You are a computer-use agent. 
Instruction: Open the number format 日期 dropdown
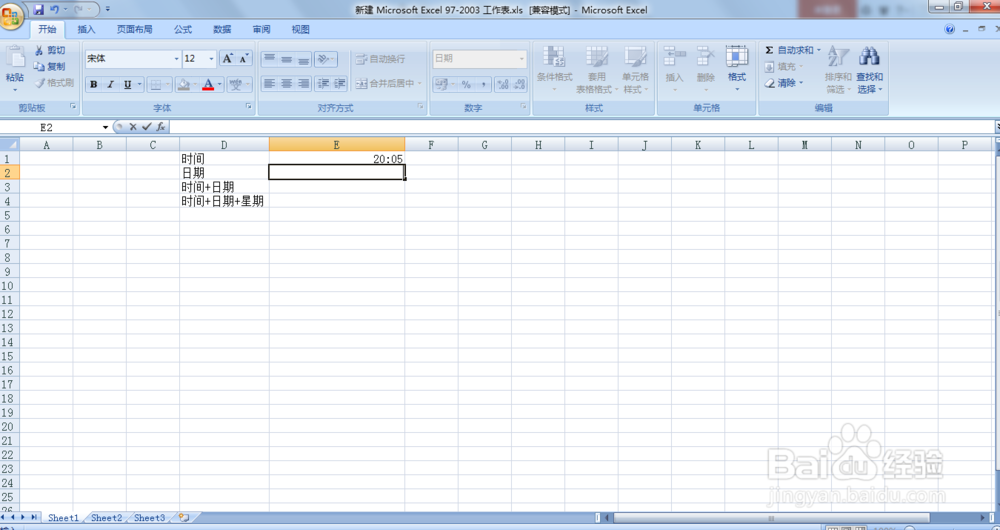point(522,59)
